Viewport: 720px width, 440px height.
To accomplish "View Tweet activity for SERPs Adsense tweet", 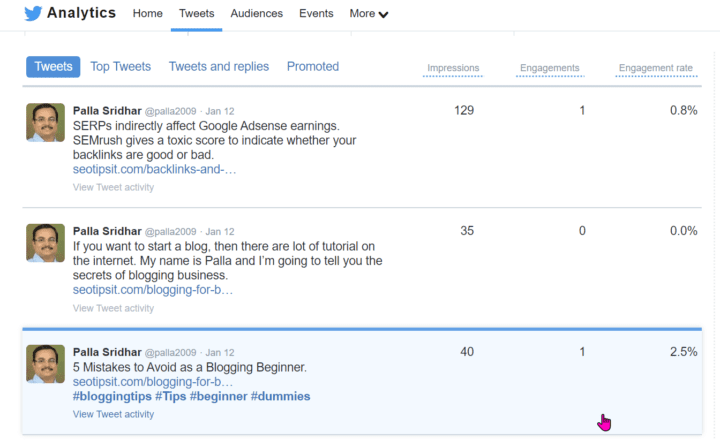I will [113, 187].
